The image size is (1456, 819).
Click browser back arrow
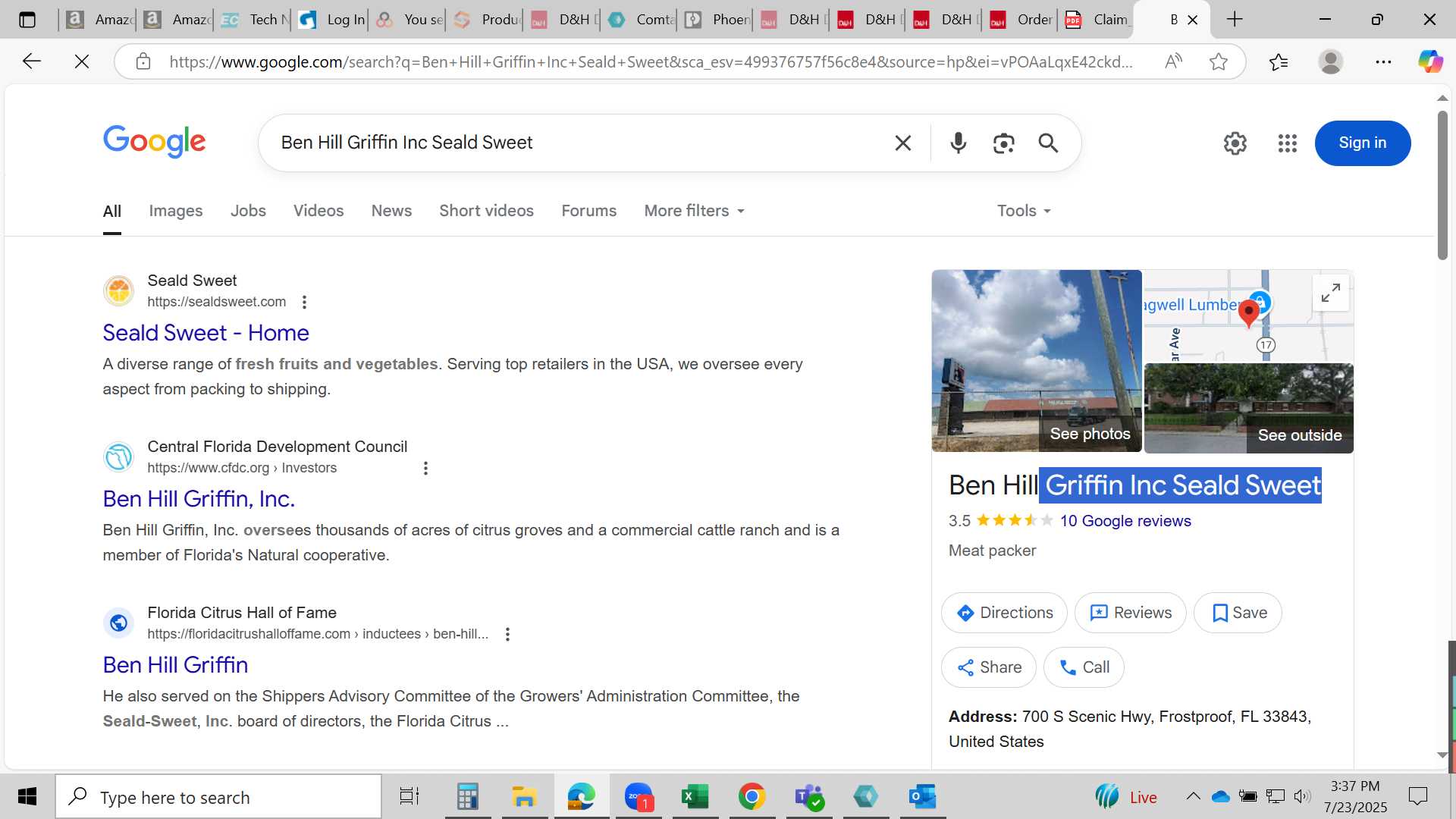click(x=31, y=61)
